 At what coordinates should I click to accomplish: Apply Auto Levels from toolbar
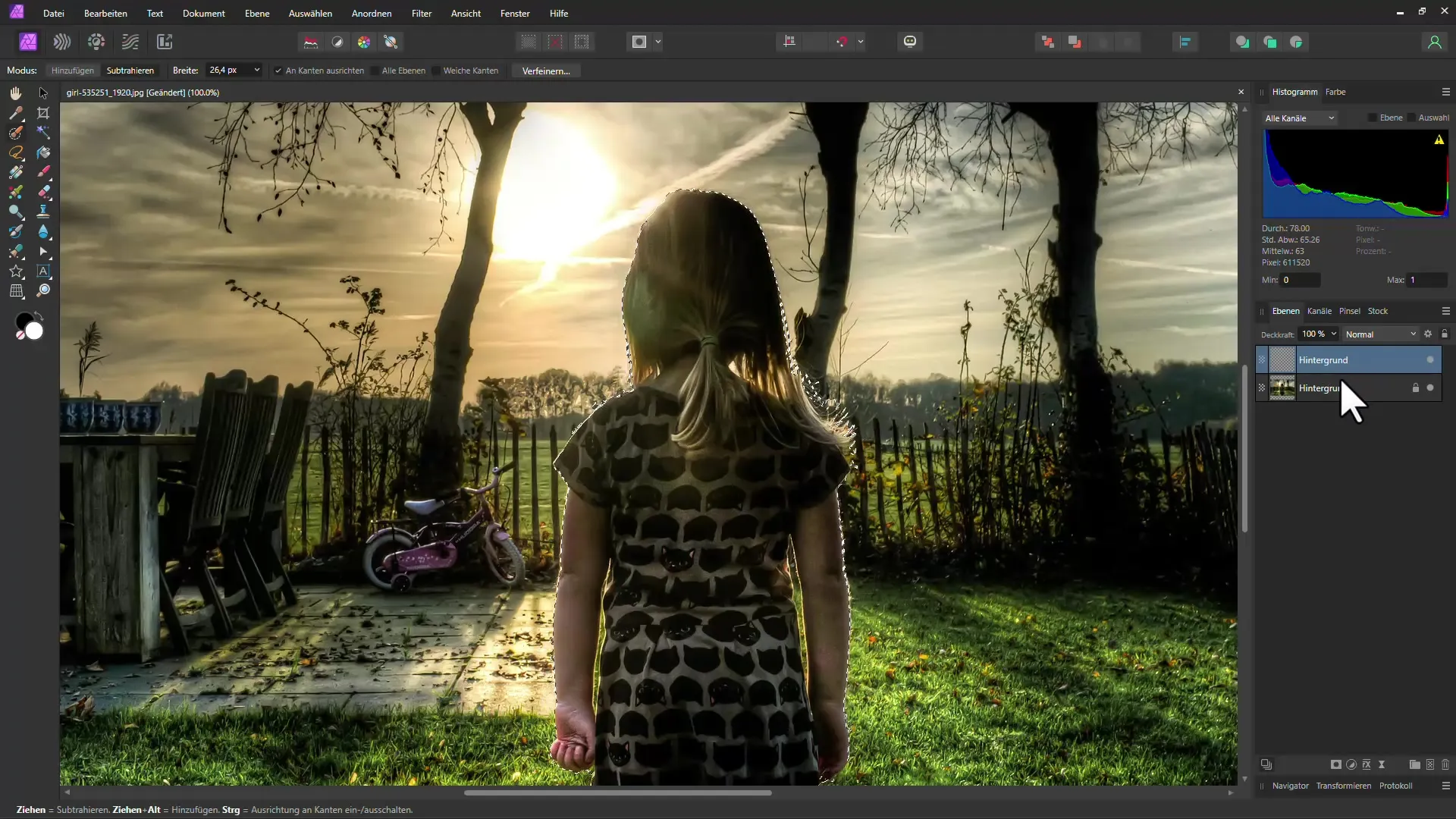(x=311, y=42)
